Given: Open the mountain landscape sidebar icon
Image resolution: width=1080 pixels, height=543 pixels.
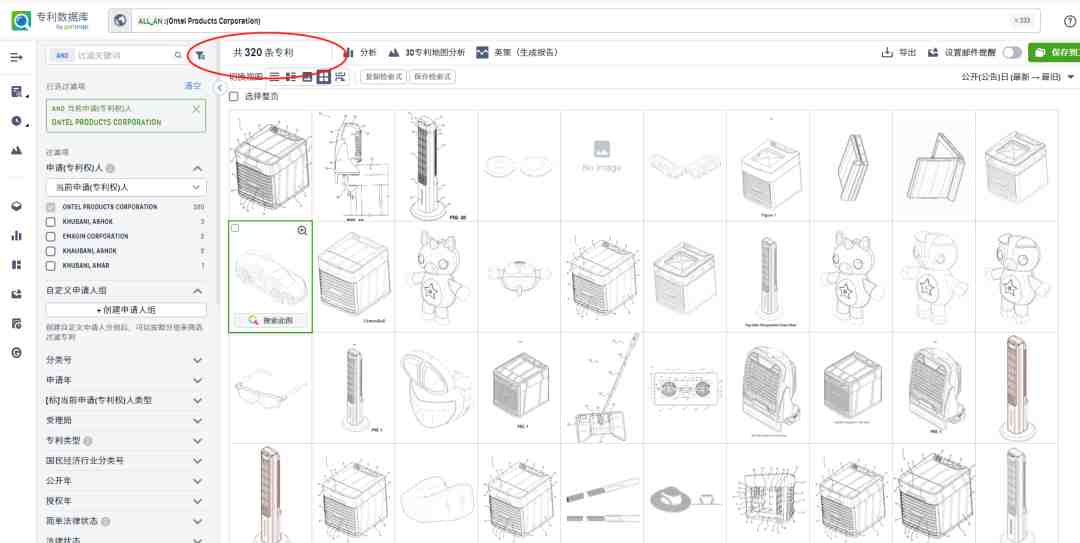Looking at the screenshot, I should pos(17,150).
